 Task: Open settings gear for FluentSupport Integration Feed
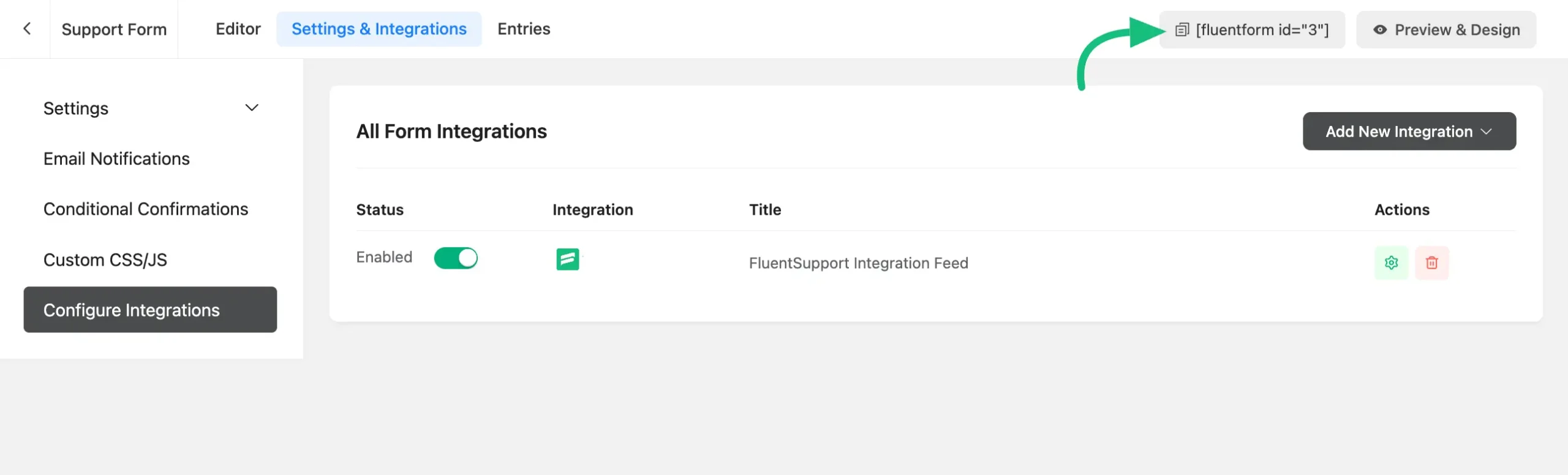(x=1391, y=263)
